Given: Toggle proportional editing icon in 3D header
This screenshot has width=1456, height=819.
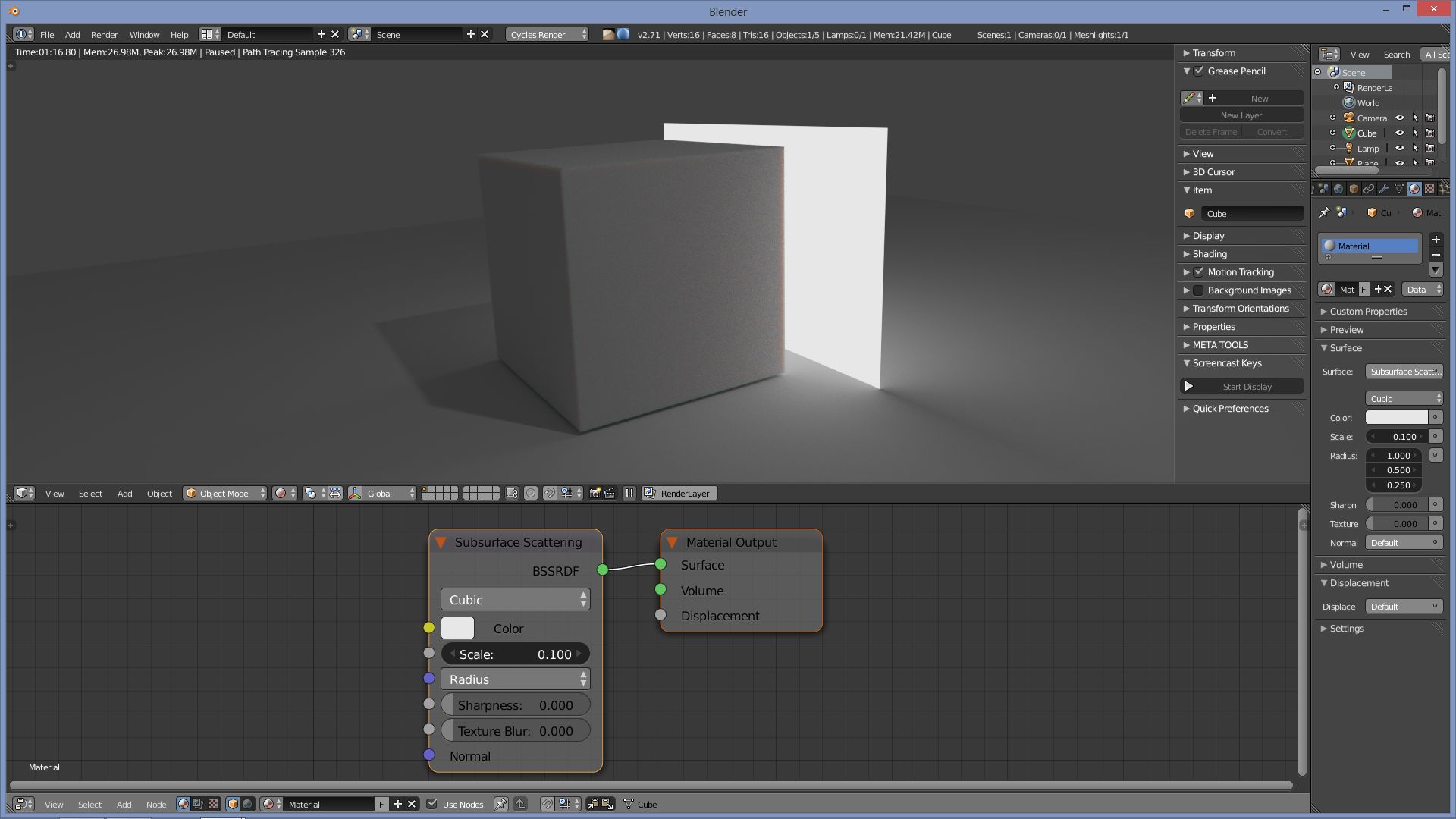Looking at the screenshot, I should point(531,493).
